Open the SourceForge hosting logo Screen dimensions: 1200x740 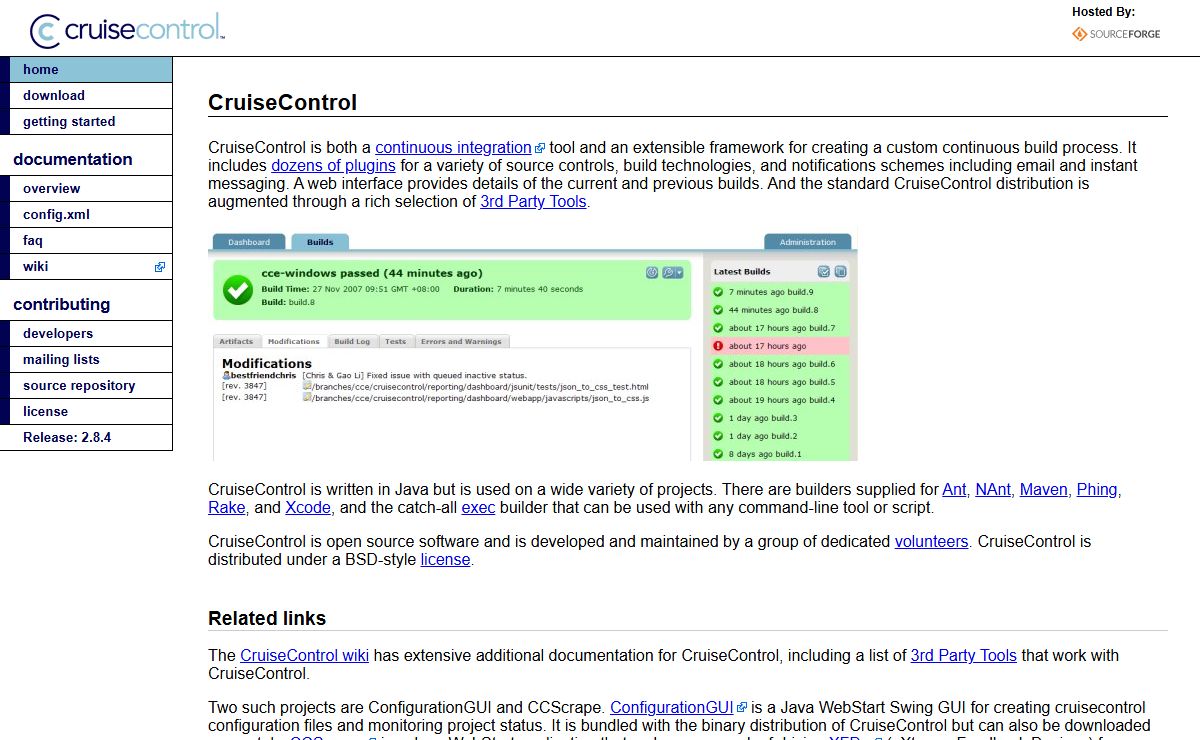coord(1116,34)
